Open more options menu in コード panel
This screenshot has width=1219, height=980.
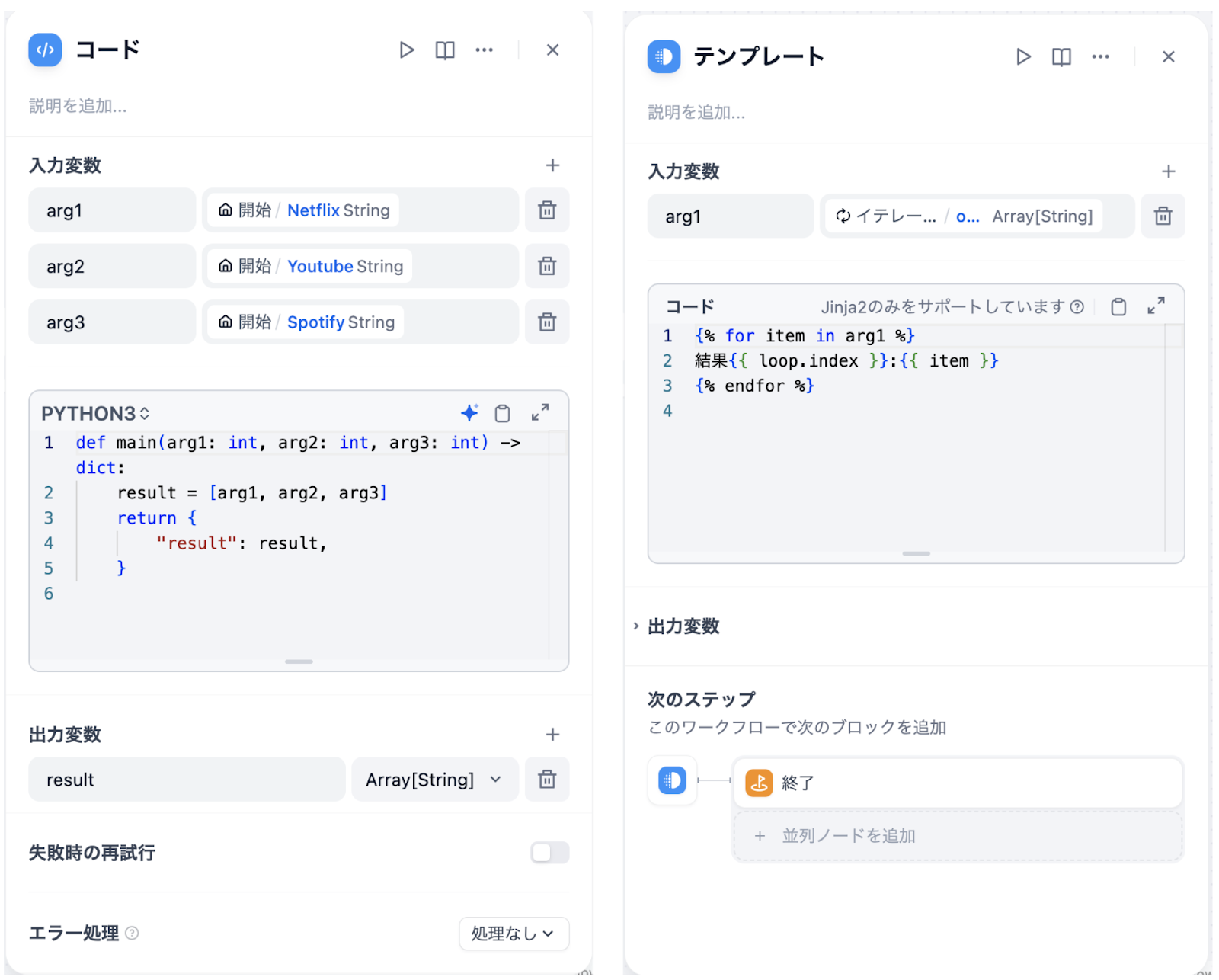484,50
